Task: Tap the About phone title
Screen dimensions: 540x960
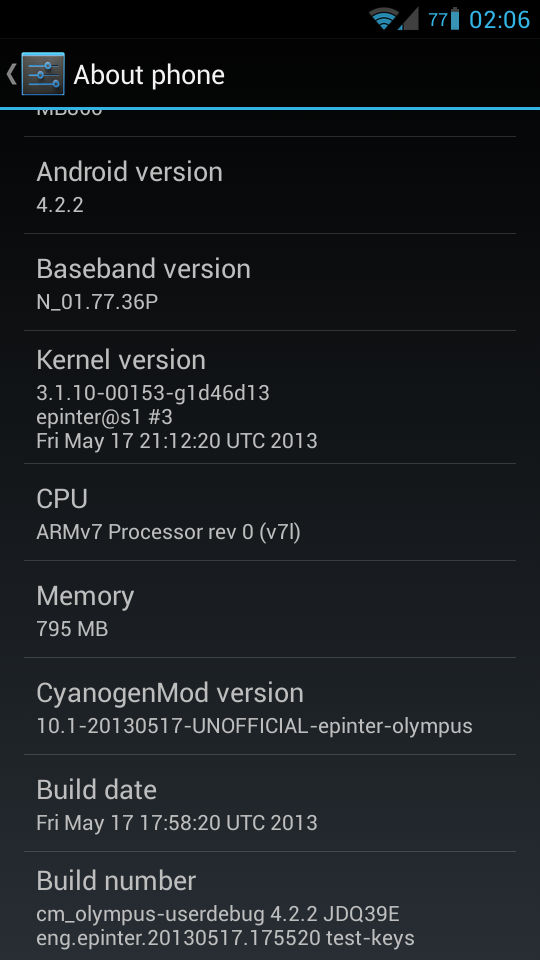Action: (x=149, y=75)
